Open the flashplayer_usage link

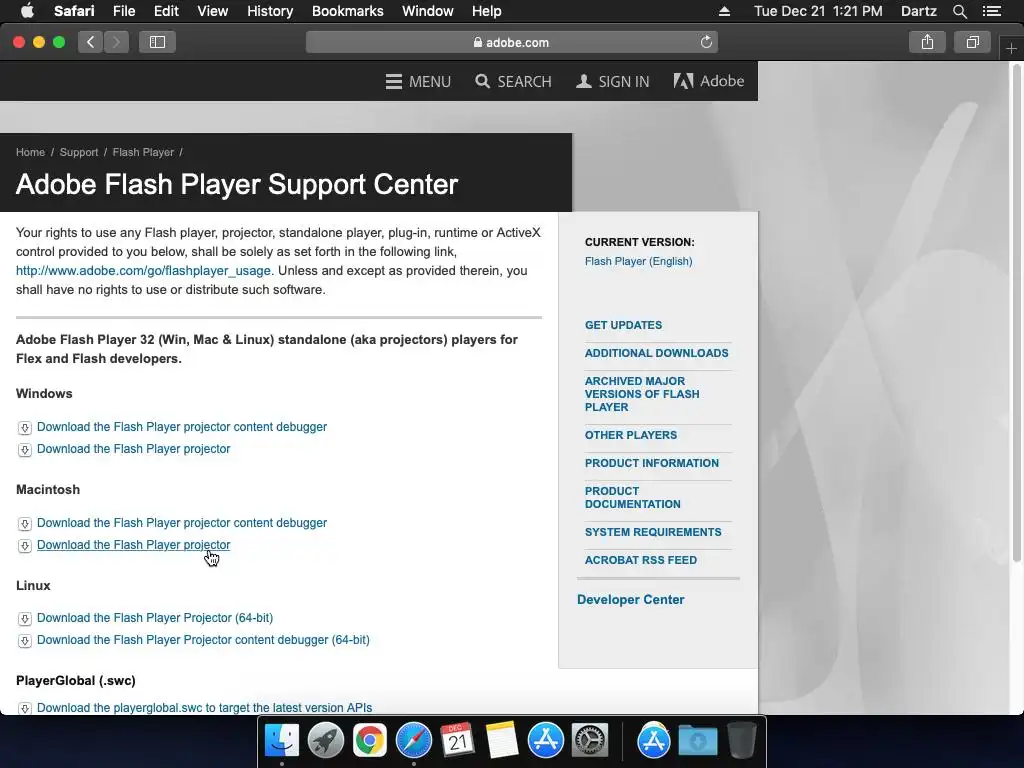point(143,270)
